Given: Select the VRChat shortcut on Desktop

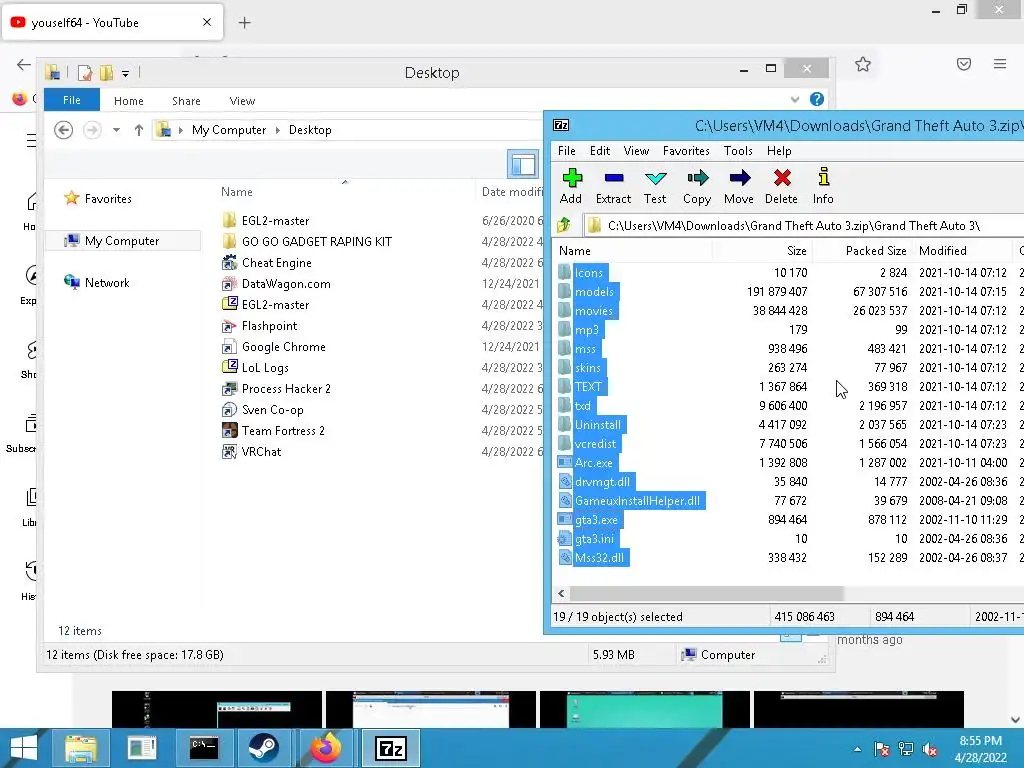Looking at the screenshot, I should point(261,451).
